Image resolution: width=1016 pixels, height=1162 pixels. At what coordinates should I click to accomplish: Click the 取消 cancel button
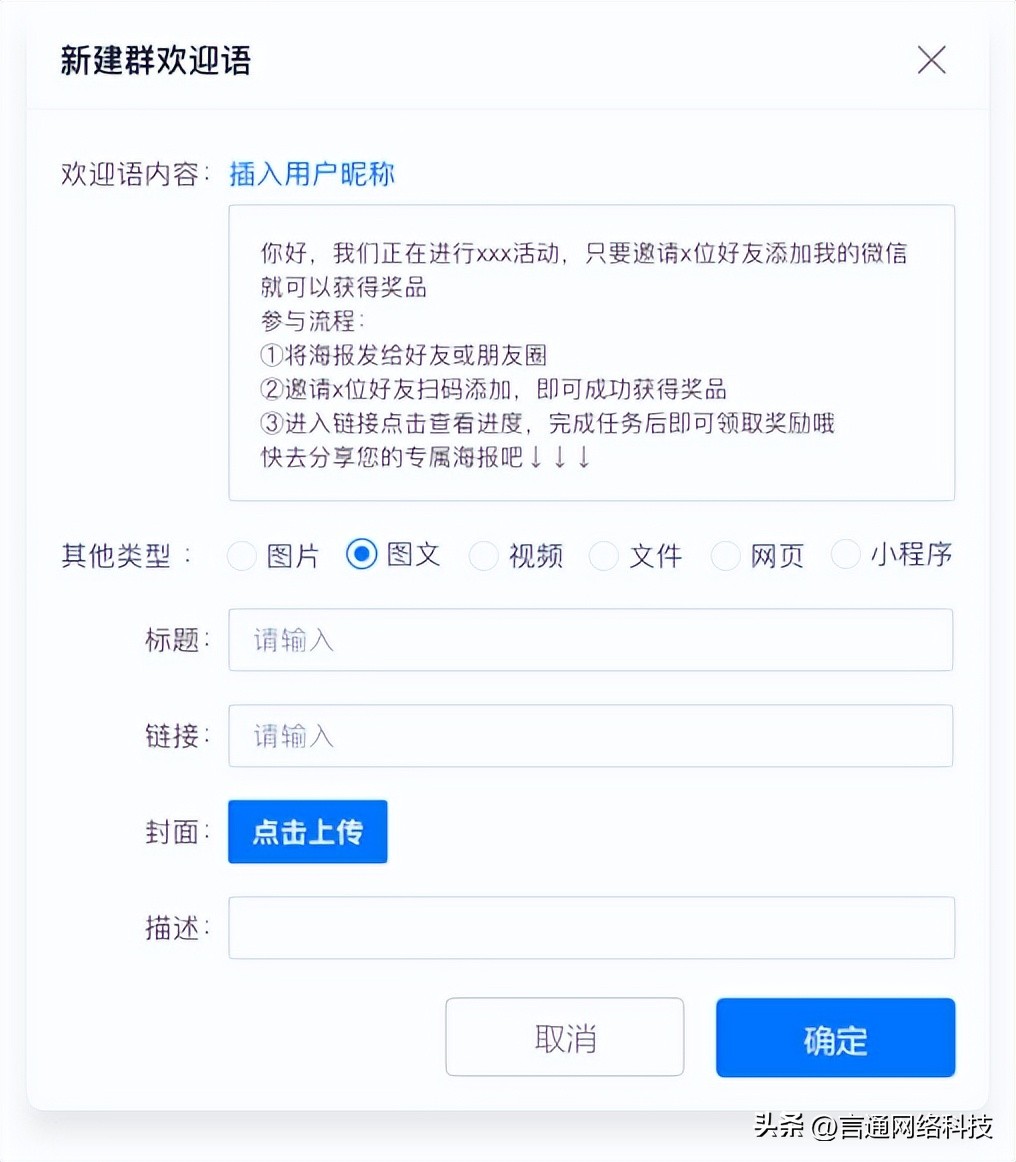click(564, 1037)
